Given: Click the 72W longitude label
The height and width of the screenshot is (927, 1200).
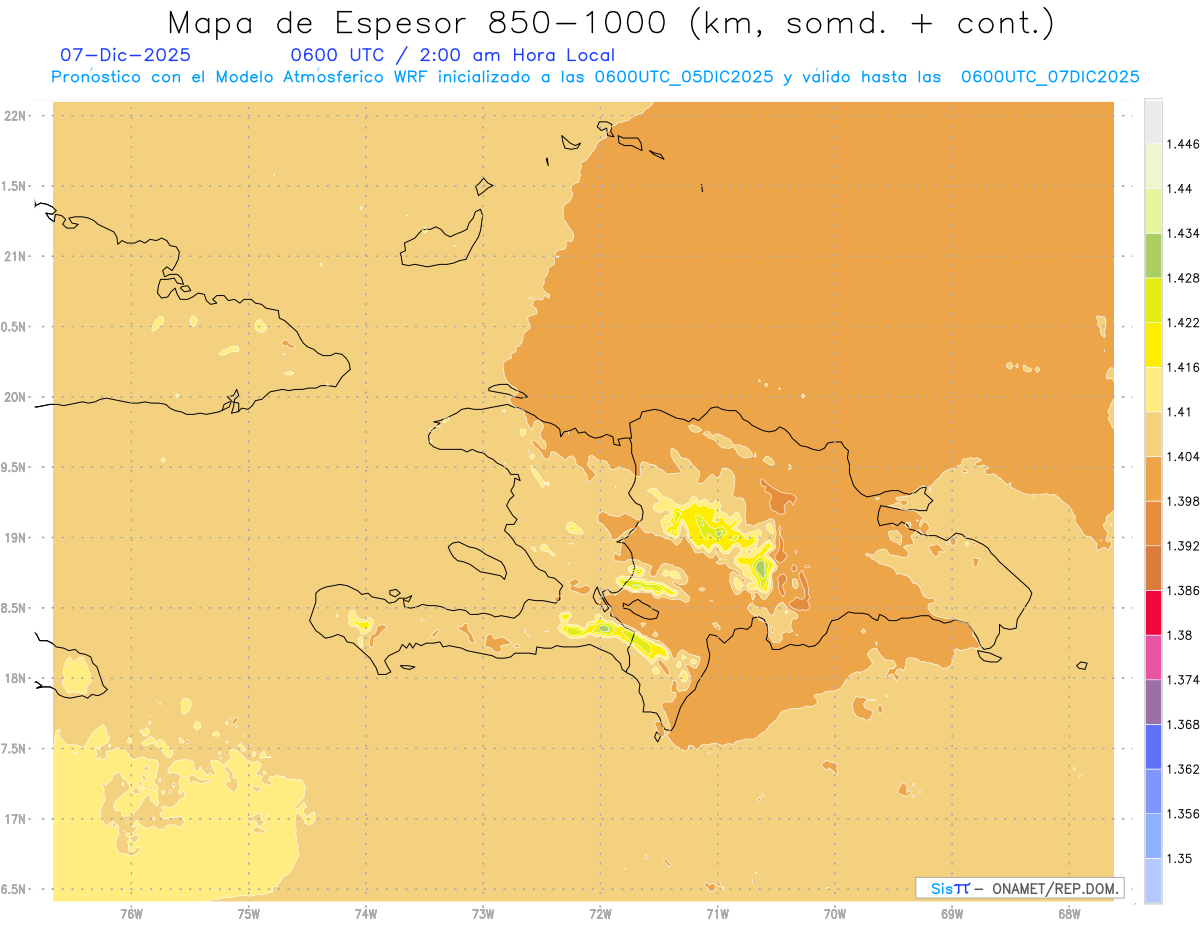Looking at the screenshot, I should [600, 914].
